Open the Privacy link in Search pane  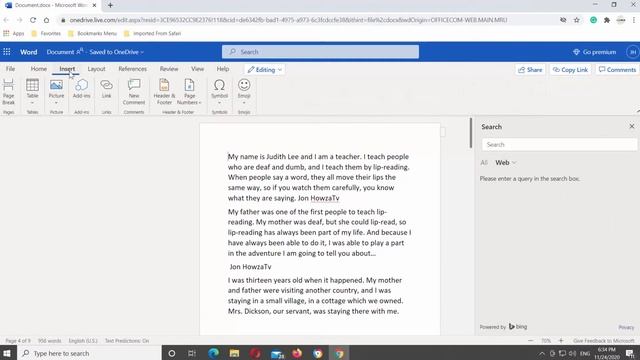[626, 327]
